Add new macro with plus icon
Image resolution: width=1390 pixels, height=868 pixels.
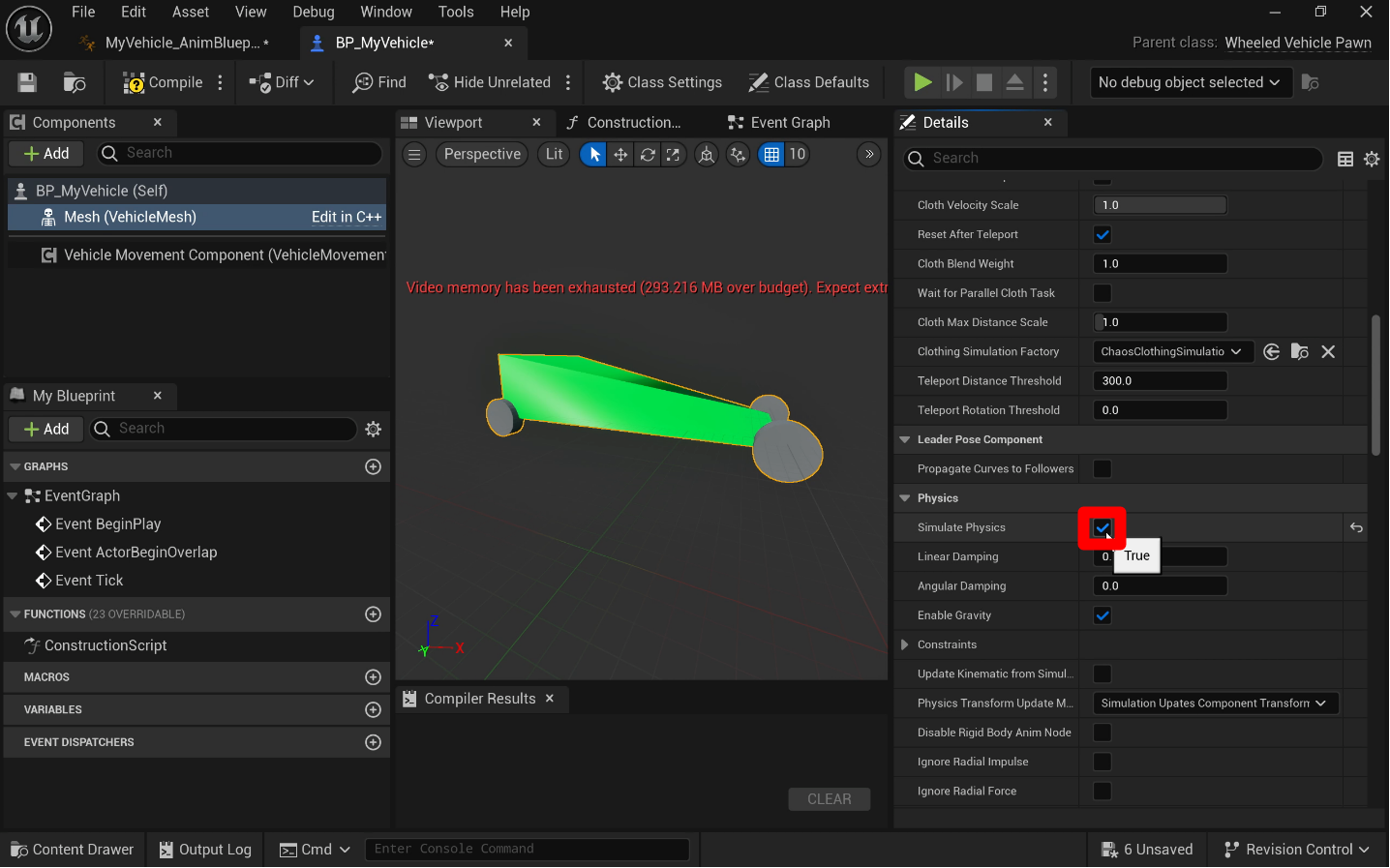pyautogui.click(x=373, y=677)
